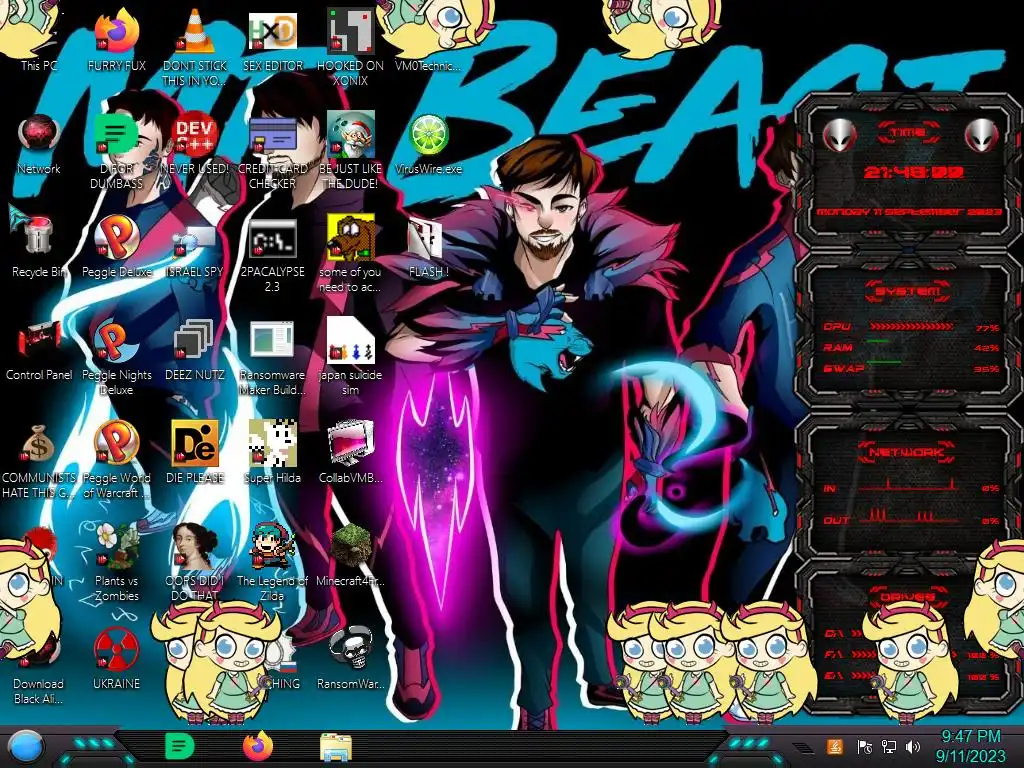This screenshot has width=1024, height=768.
Task: Open File Explorer from the taskbar
Action: 336,748
